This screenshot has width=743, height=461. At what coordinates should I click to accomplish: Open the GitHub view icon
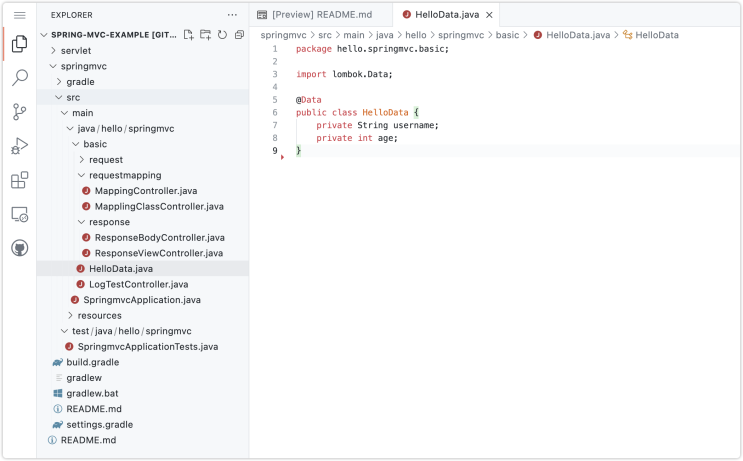[x=19, y=248]
